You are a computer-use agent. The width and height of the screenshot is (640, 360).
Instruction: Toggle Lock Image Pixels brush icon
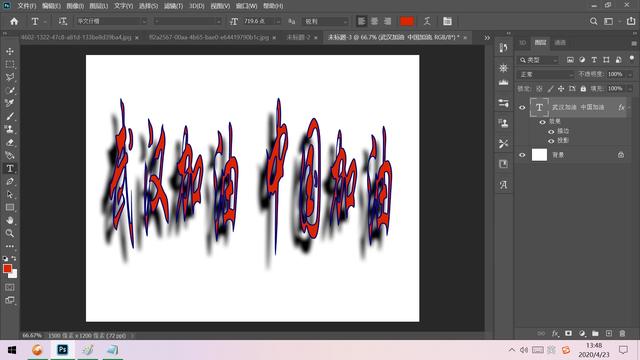[551, 89]
